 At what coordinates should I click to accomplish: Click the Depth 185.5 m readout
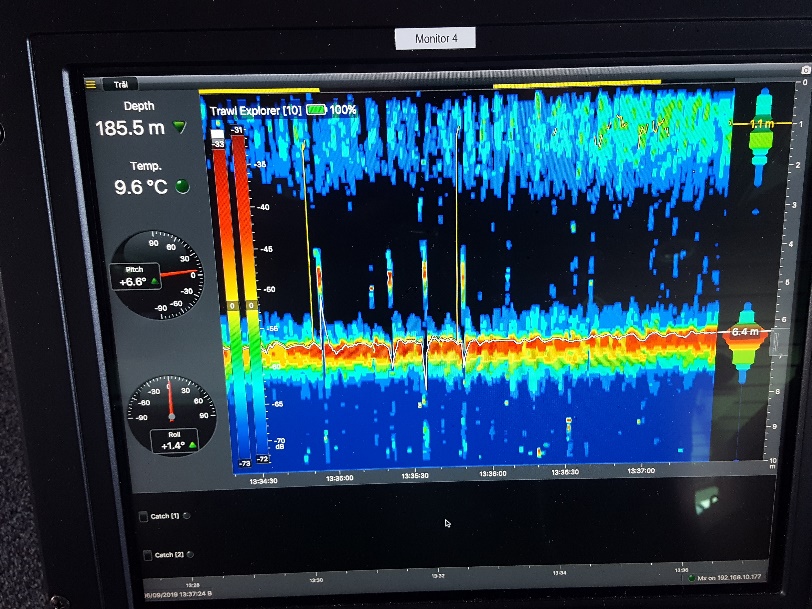[x=130, y=128]
